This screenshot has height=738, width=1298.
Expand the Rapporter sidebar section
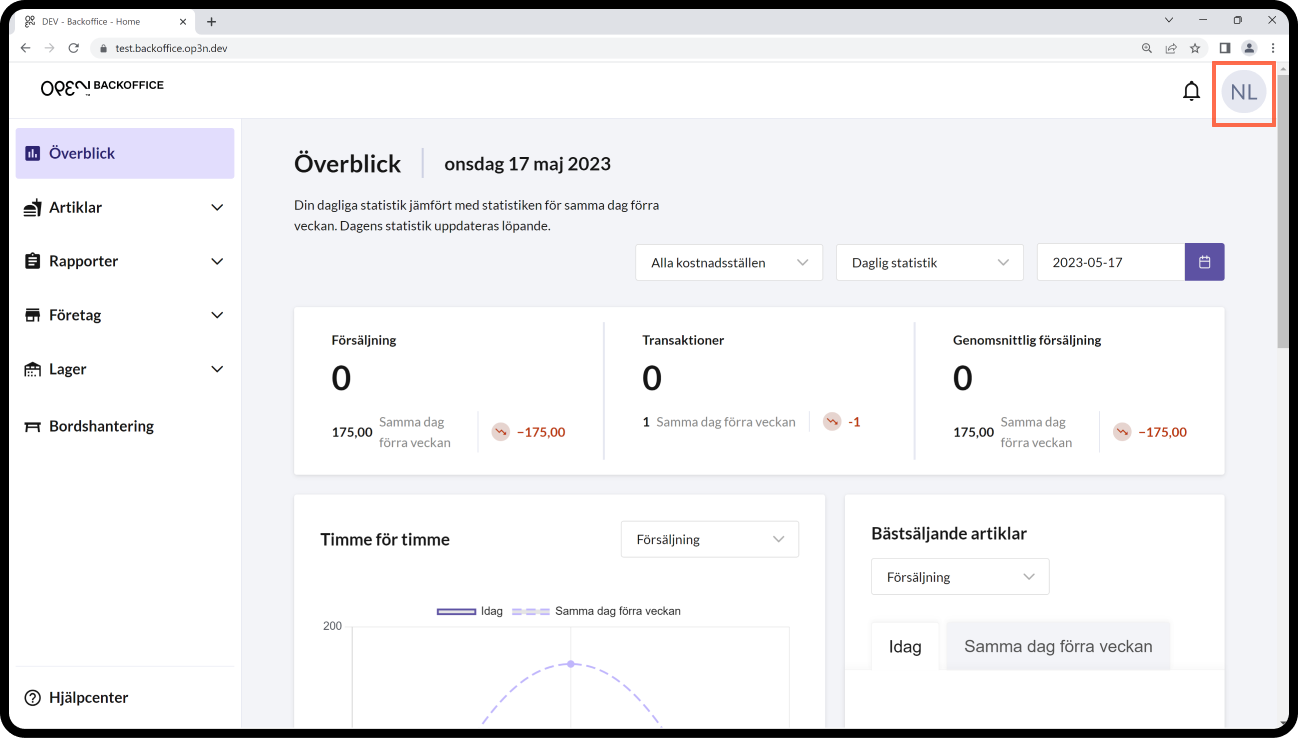click(125, 261)
